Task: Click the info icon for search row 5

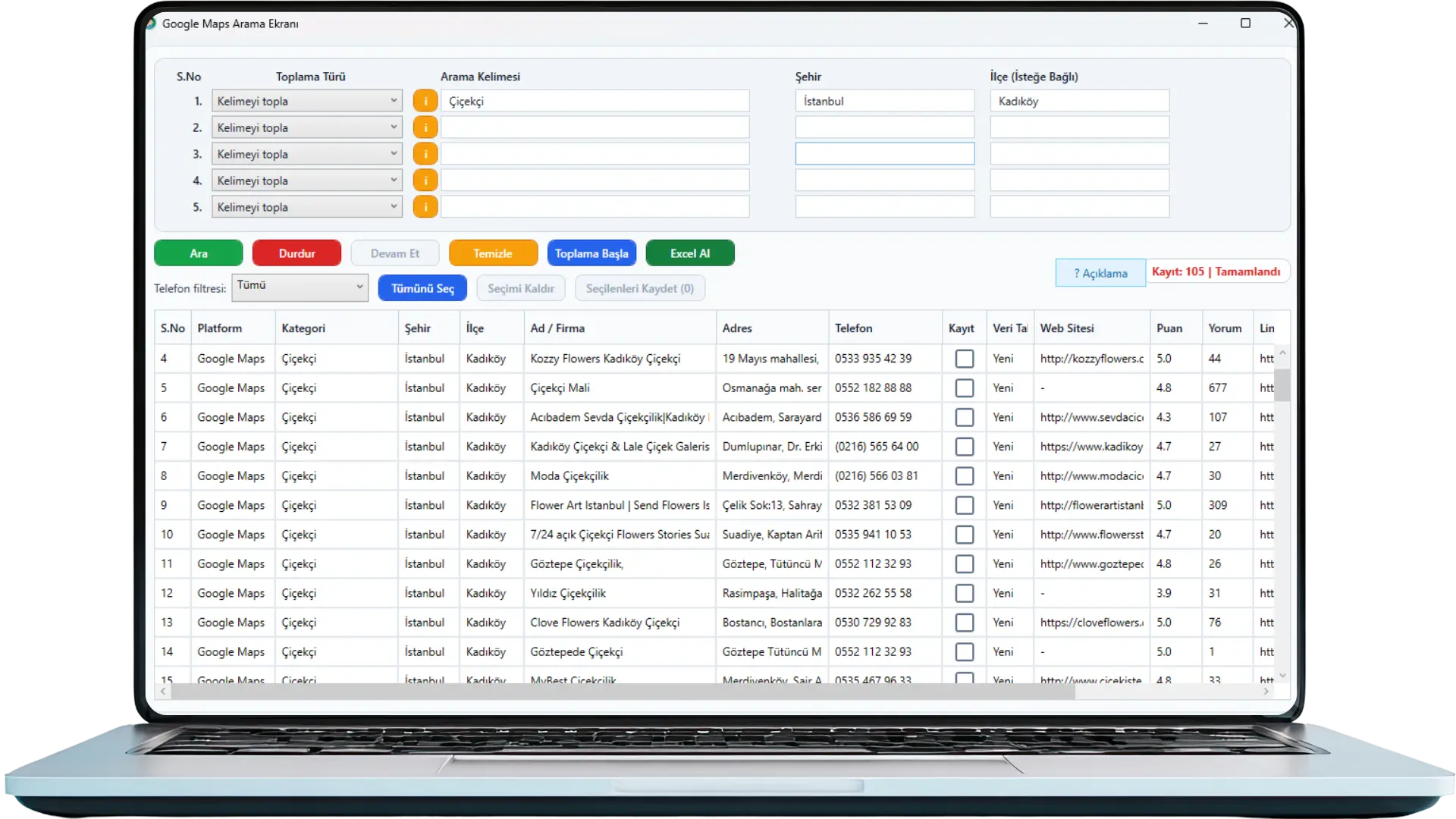Action: pos(425,207)
